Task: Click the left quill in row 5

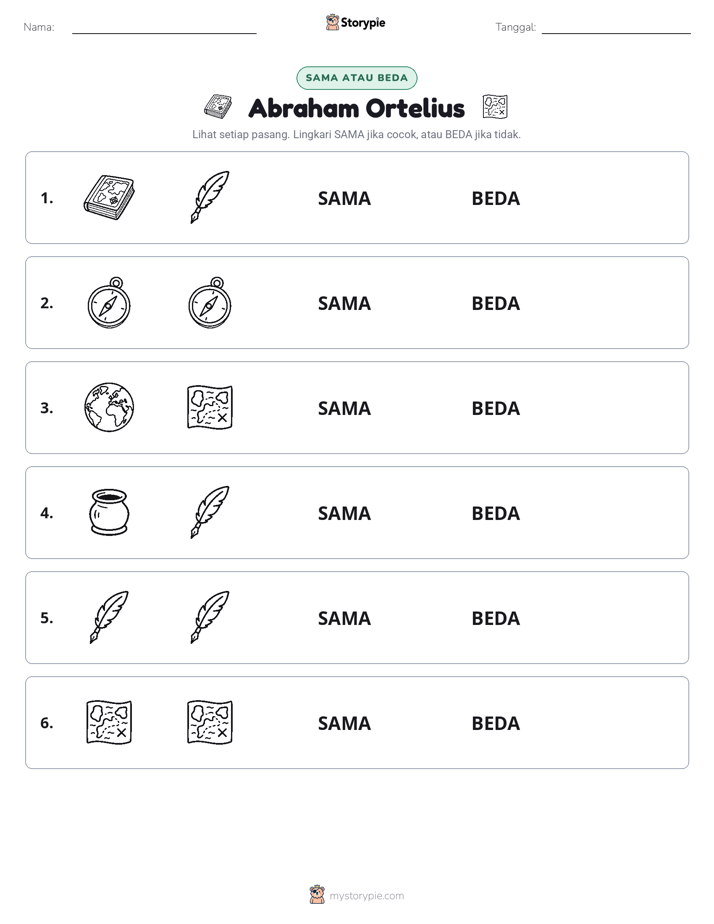Action: [109, 617]
